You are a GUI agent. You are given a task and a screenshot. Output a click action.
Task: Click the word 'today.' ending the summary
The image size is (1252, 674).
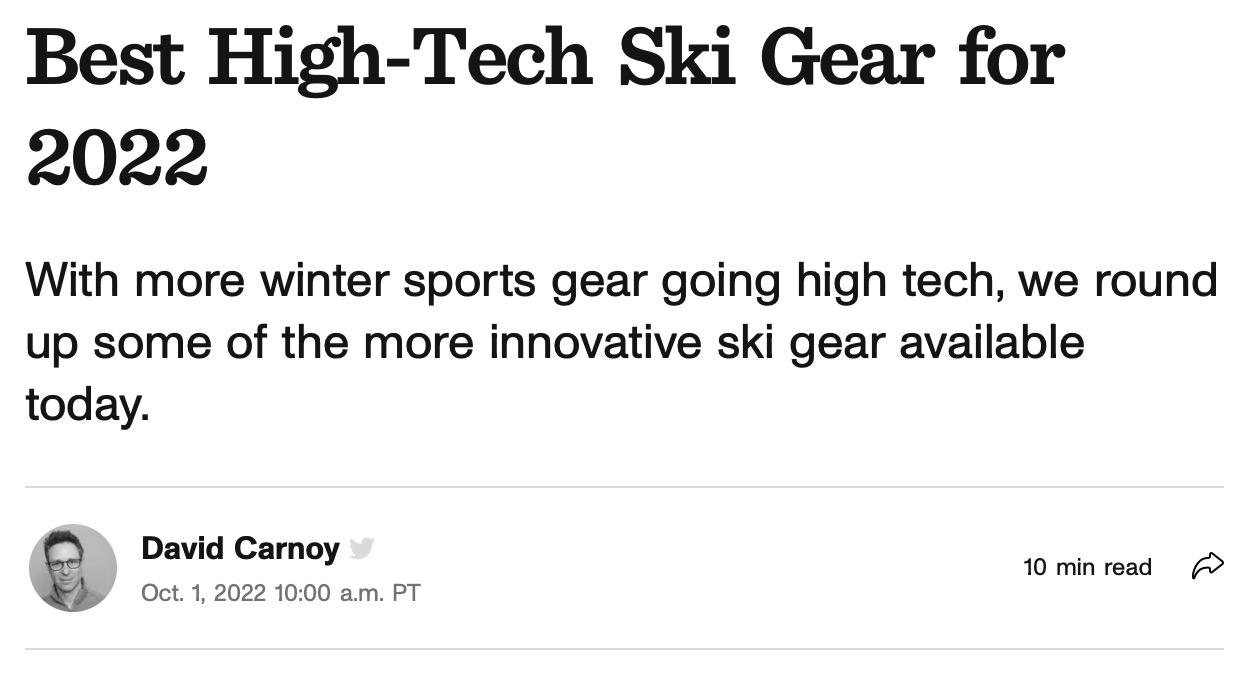click(x=87, y=405)
